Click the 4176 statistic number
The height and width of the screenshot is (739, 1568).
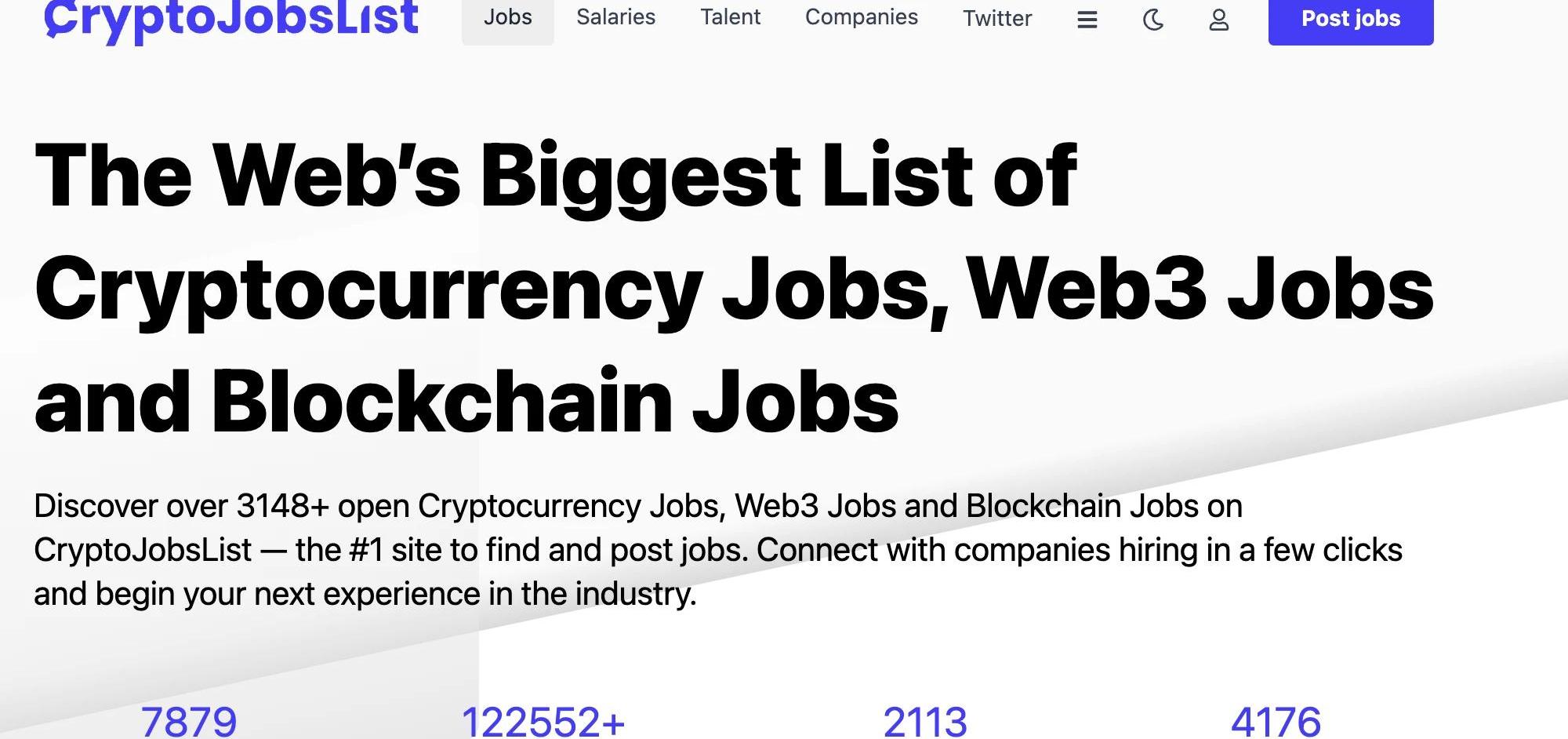point(1276,722)
